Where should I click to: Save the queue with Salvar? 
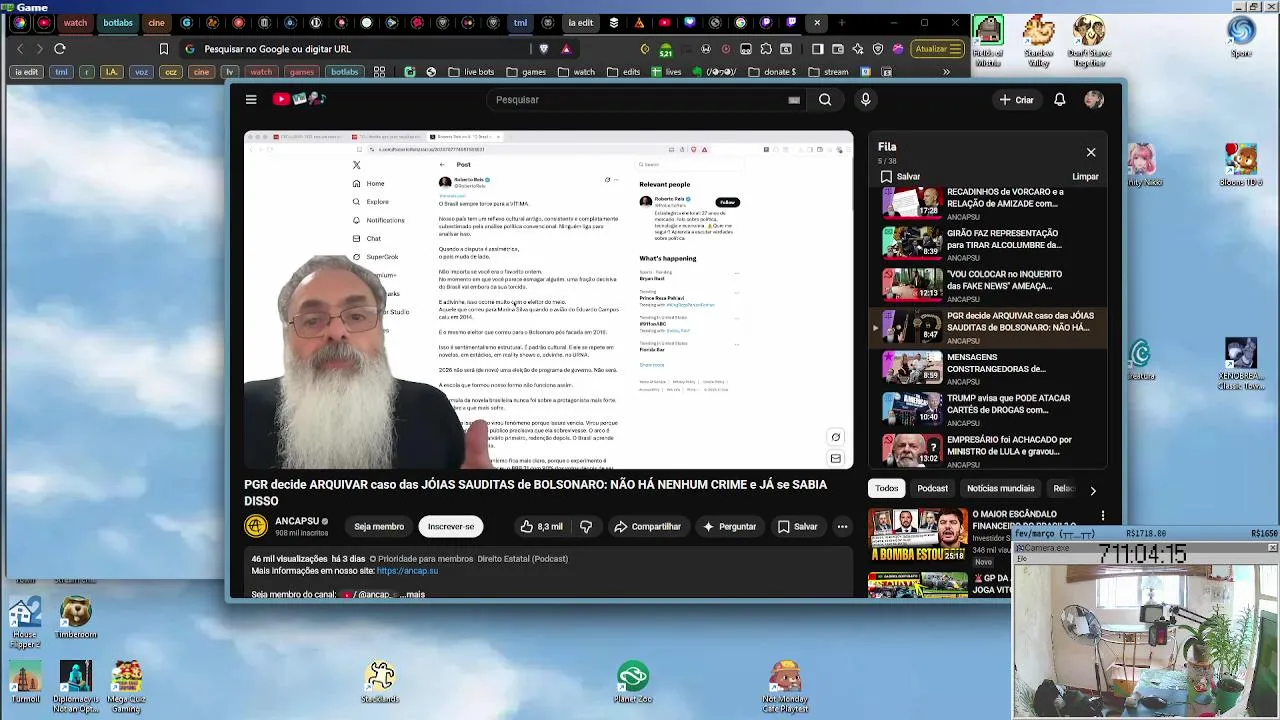point(900,176)
